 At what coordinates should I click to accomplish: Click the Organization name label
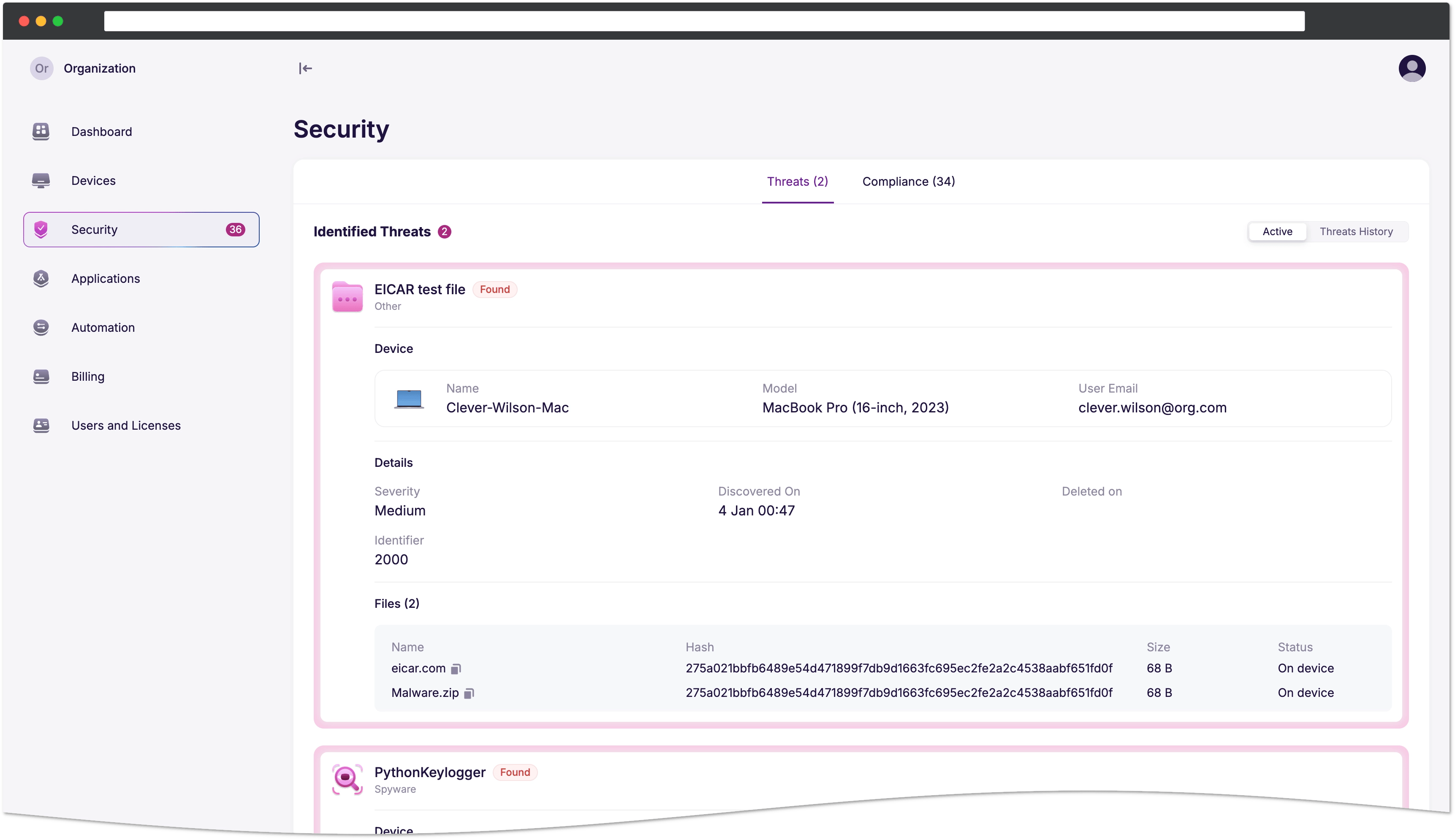coord(99,69)
